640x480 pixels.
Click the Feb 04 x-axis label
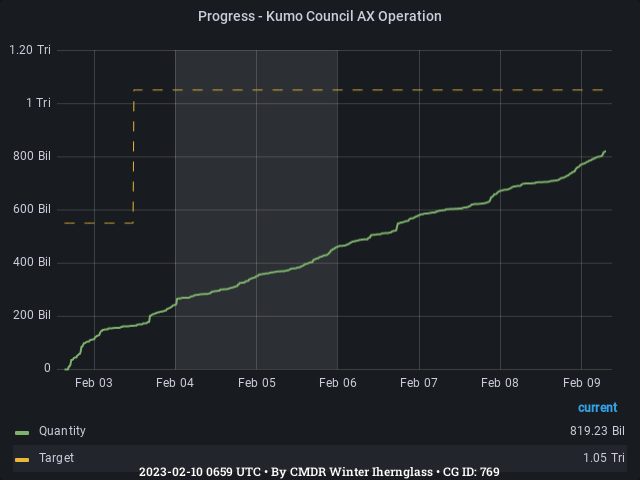pyautogui.click(x=175, y=383)
